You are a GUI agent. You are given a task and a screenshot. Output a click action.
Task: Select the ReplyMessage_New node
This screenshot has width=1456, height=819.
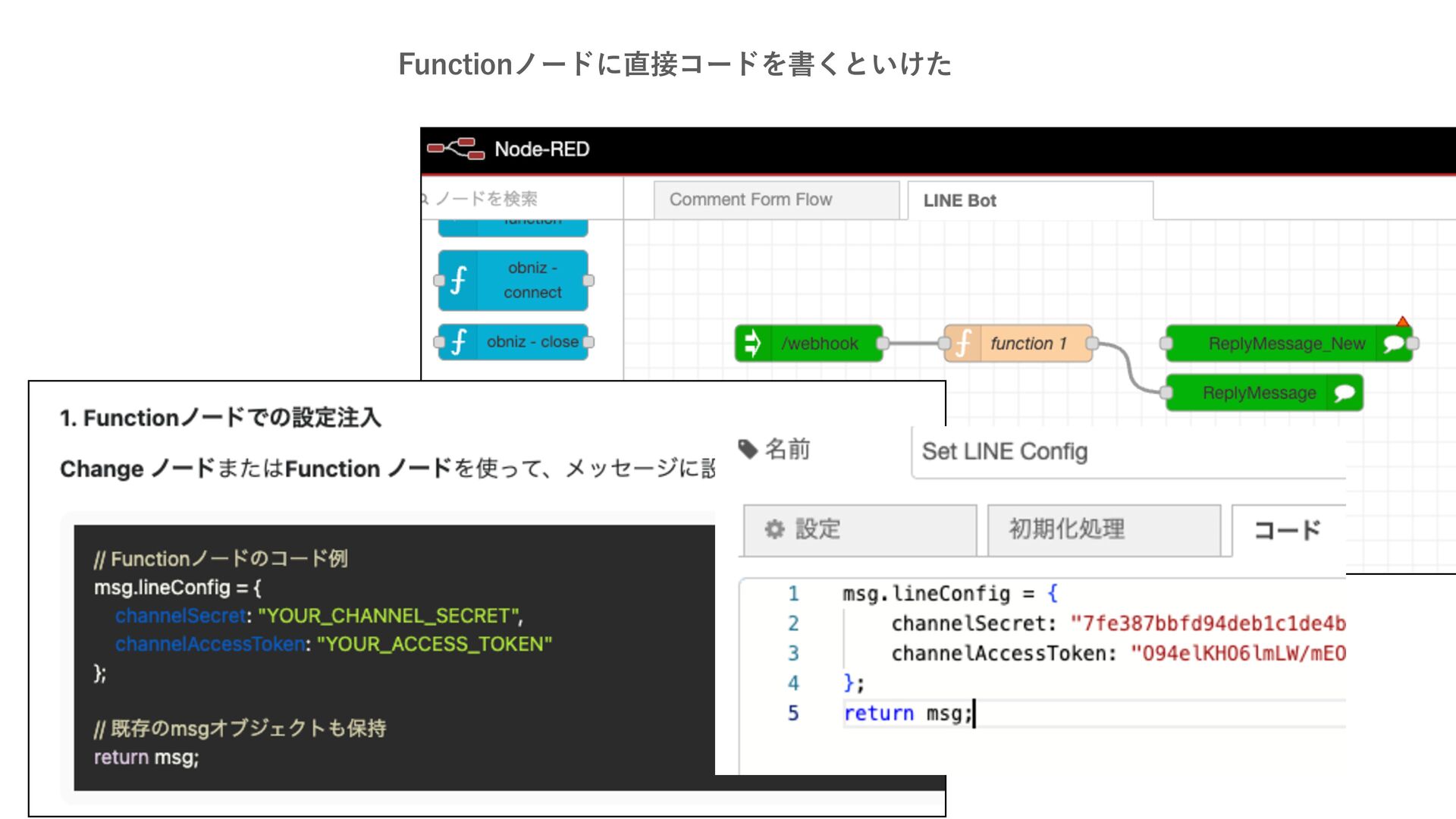click(x=1288, y=344)
